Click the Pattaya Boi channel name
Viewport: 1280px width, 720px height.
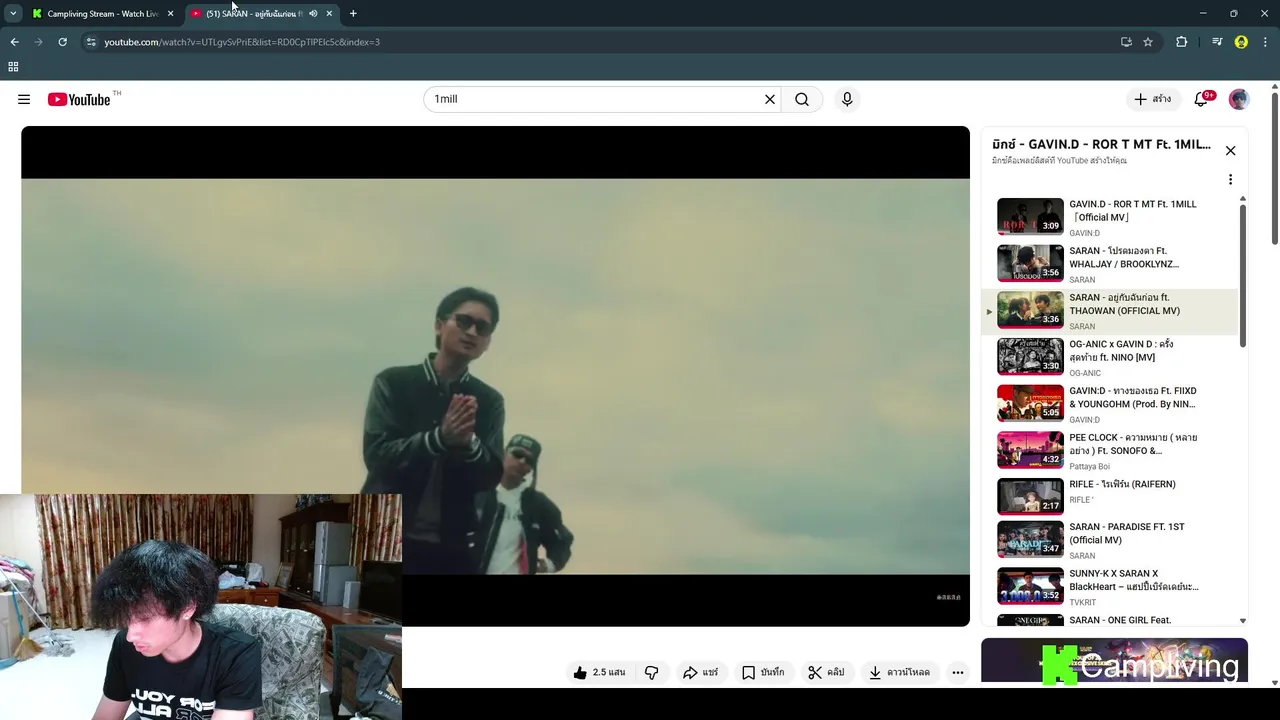(1089, 467)
